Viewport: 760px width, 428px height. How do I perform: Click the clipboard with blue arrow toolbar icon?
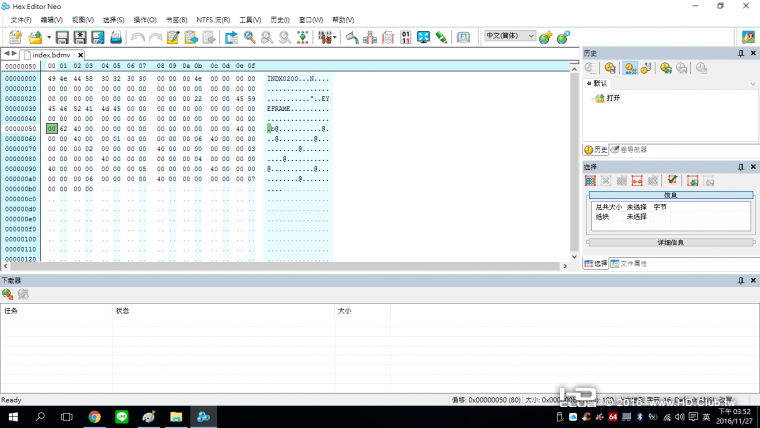(191, 37)
